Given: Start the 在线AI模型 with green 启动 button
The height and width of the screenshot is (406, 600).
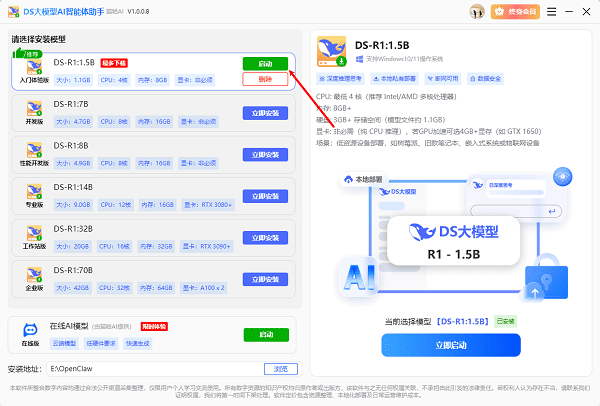Looking at the screenshot, I should point(266,335).
